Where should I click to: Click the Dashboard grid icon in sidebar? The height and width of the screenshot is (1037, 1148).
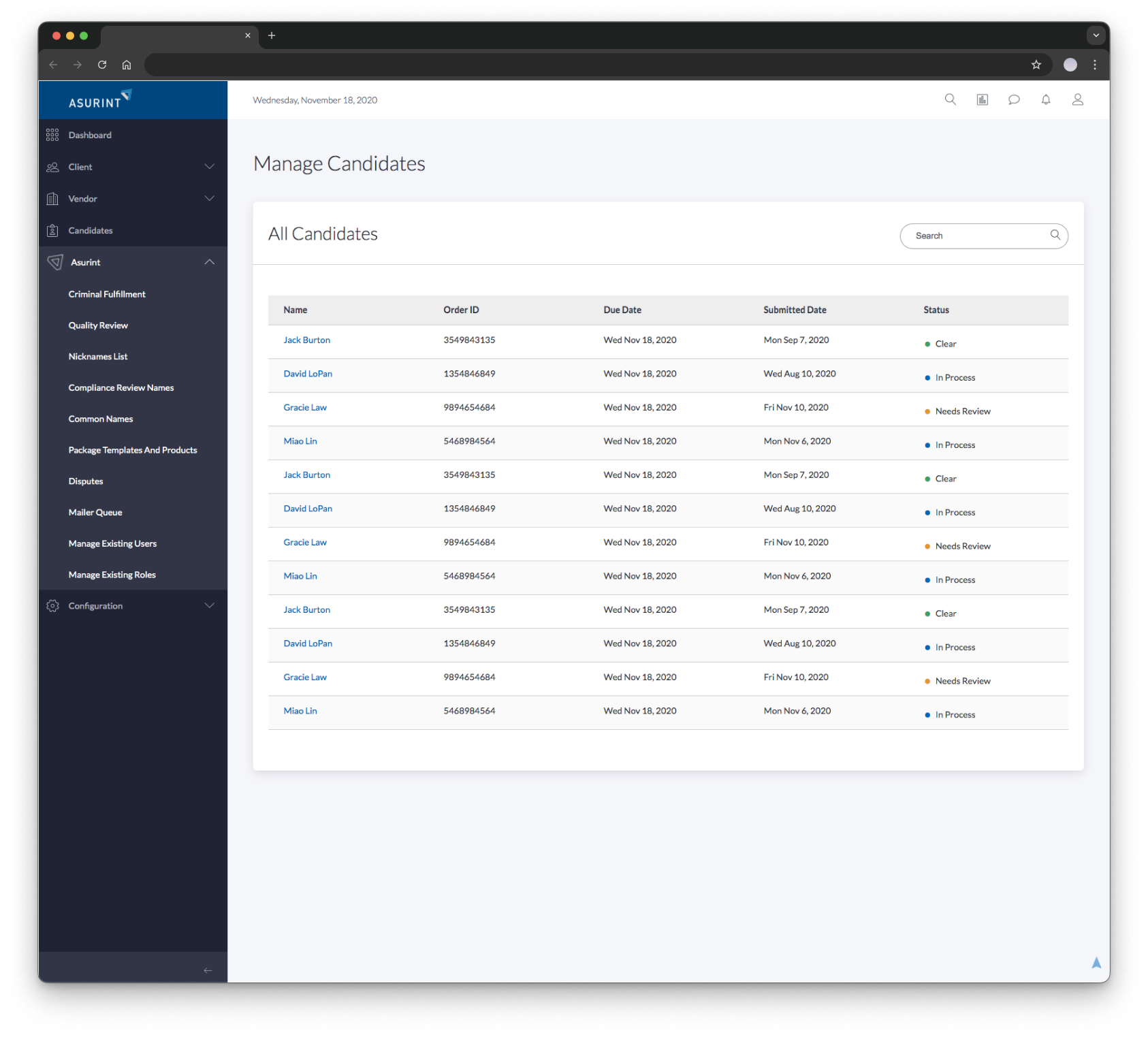[x=52, y=135]
